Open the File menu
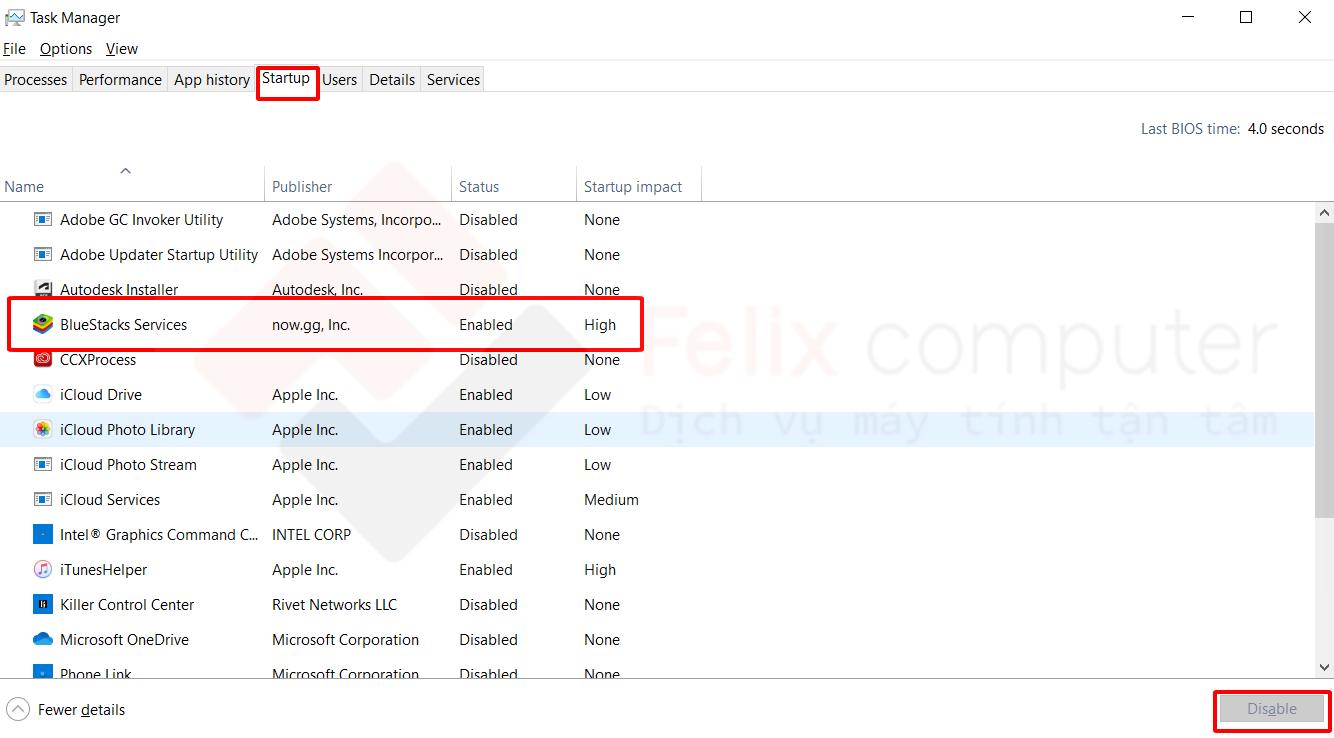This screenshot has height=738, width=1334. (x=14, y=49)
